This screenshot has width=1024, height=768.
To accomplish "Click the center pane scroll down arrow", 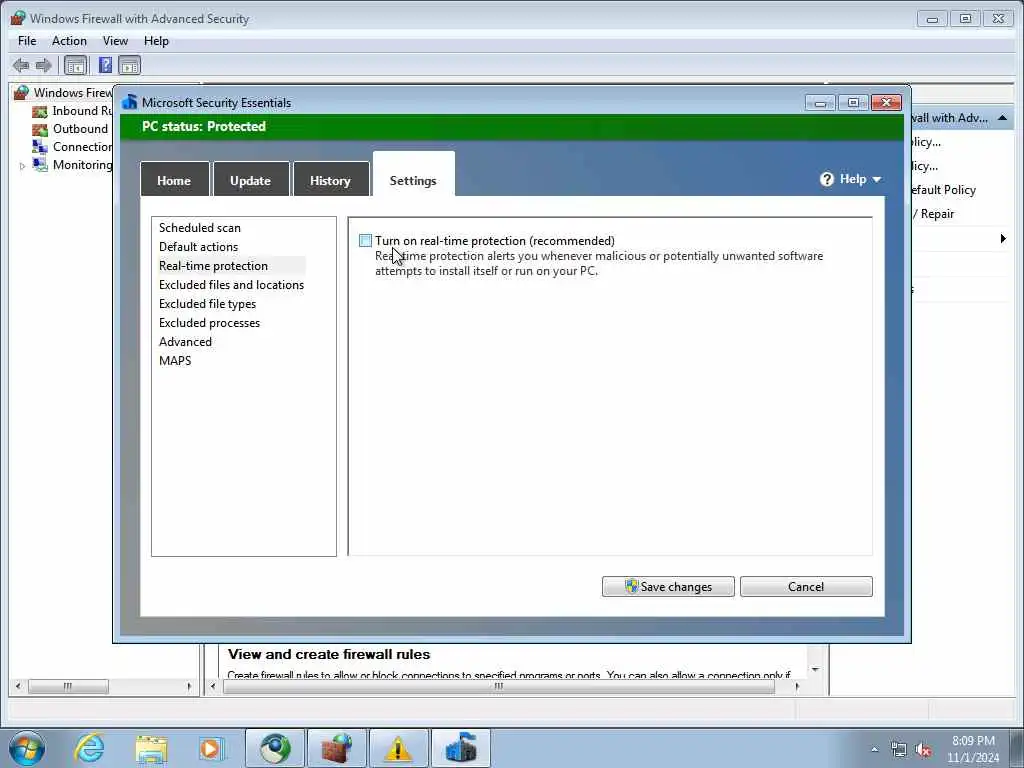I will click(815, 670).
